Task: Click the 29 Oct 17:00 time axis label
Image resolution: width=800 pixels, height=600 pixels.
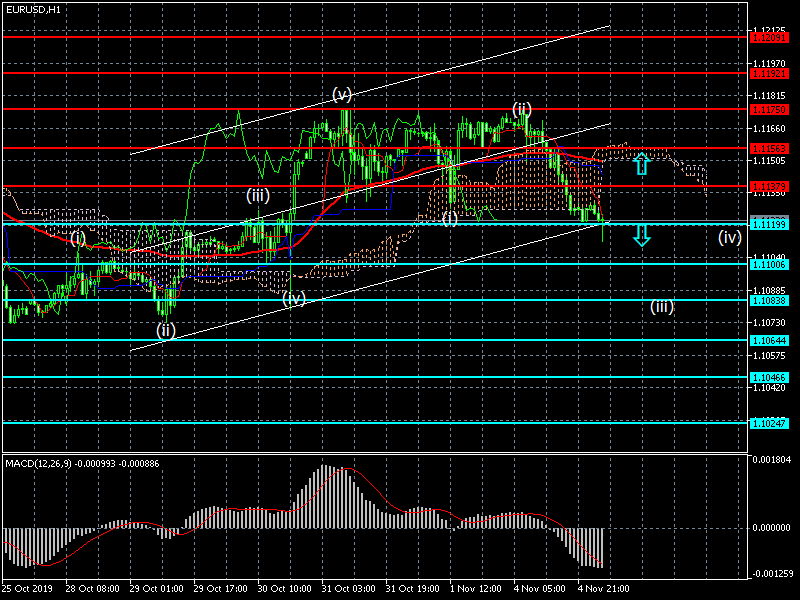Action: tap(220, 588)
